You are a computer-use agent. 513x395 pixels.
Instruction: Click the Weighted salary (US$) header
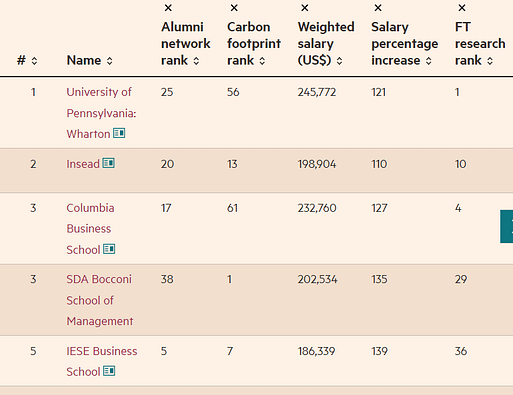tap(326, 44)
